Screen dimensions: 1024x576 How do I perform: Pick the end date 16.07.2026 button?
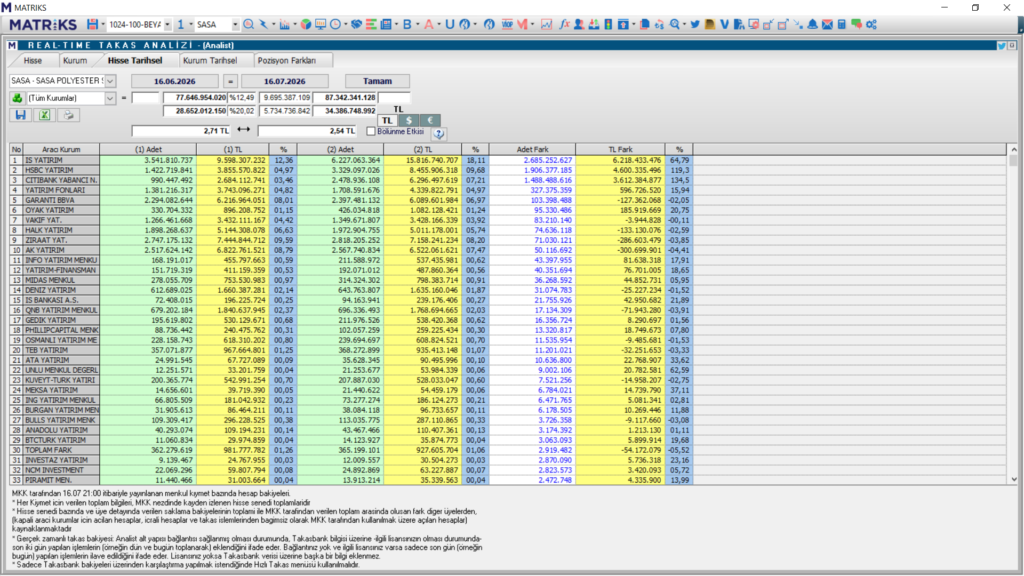[285, 81]
